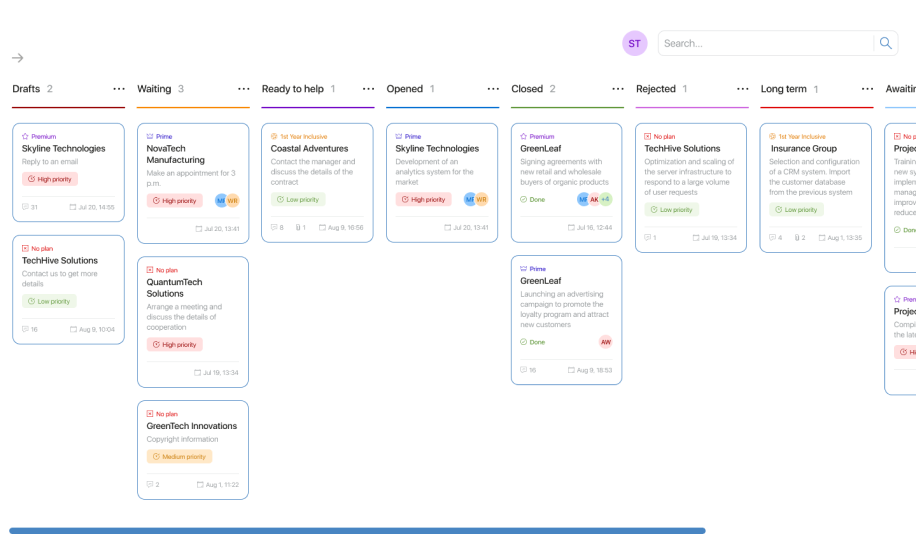Open Rejected column options menu
The height and width of the screenshot is (541, 916).
point(742,89)
